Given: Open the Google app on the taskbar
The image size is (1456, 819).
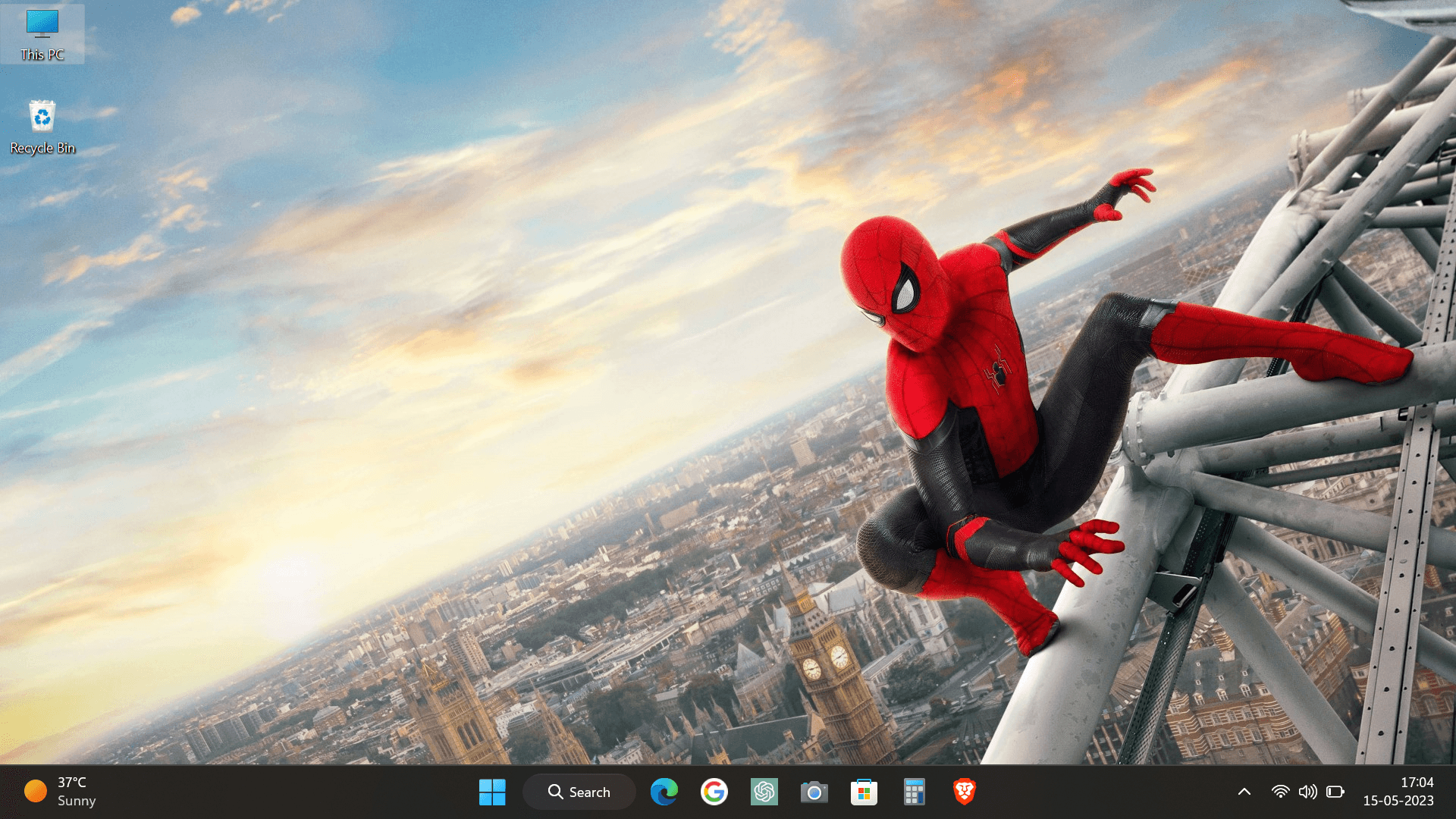Looking at the screenshot, I should pos(714,792).
